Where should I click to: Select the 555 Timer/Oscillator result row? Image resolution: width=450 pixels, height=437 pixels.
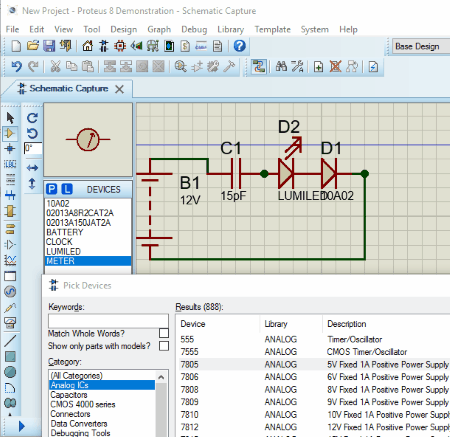point(314,339)
